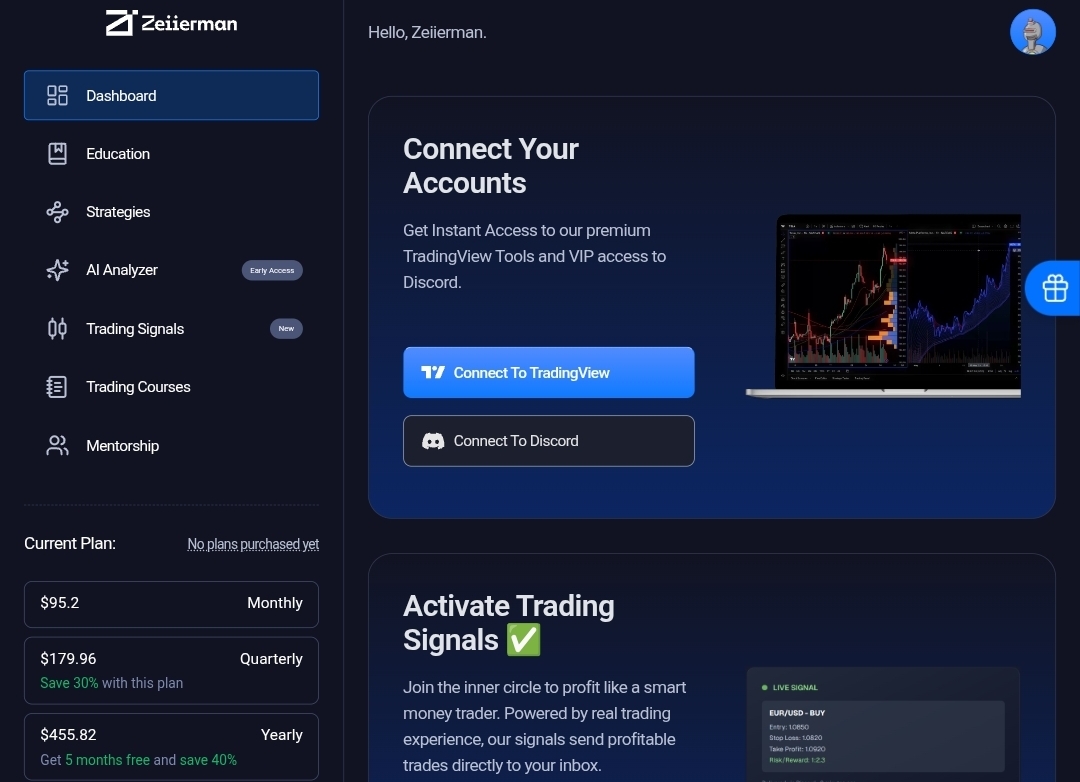Click the Zeiierman logo in sidebar
This screenshot has width=1080, height=782.
171,23
